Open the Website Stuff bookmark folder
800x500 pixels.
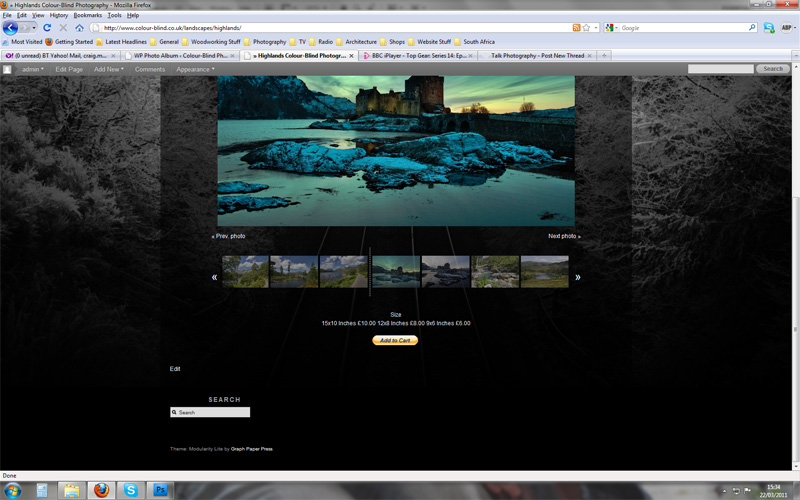click(430, 42)
